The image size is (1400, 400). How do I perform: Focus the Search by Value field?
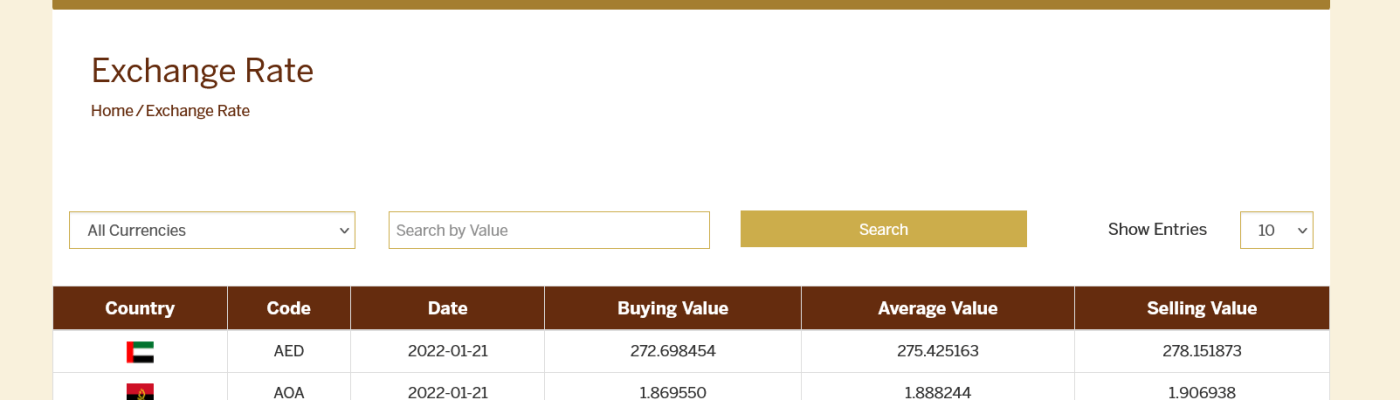549,230
